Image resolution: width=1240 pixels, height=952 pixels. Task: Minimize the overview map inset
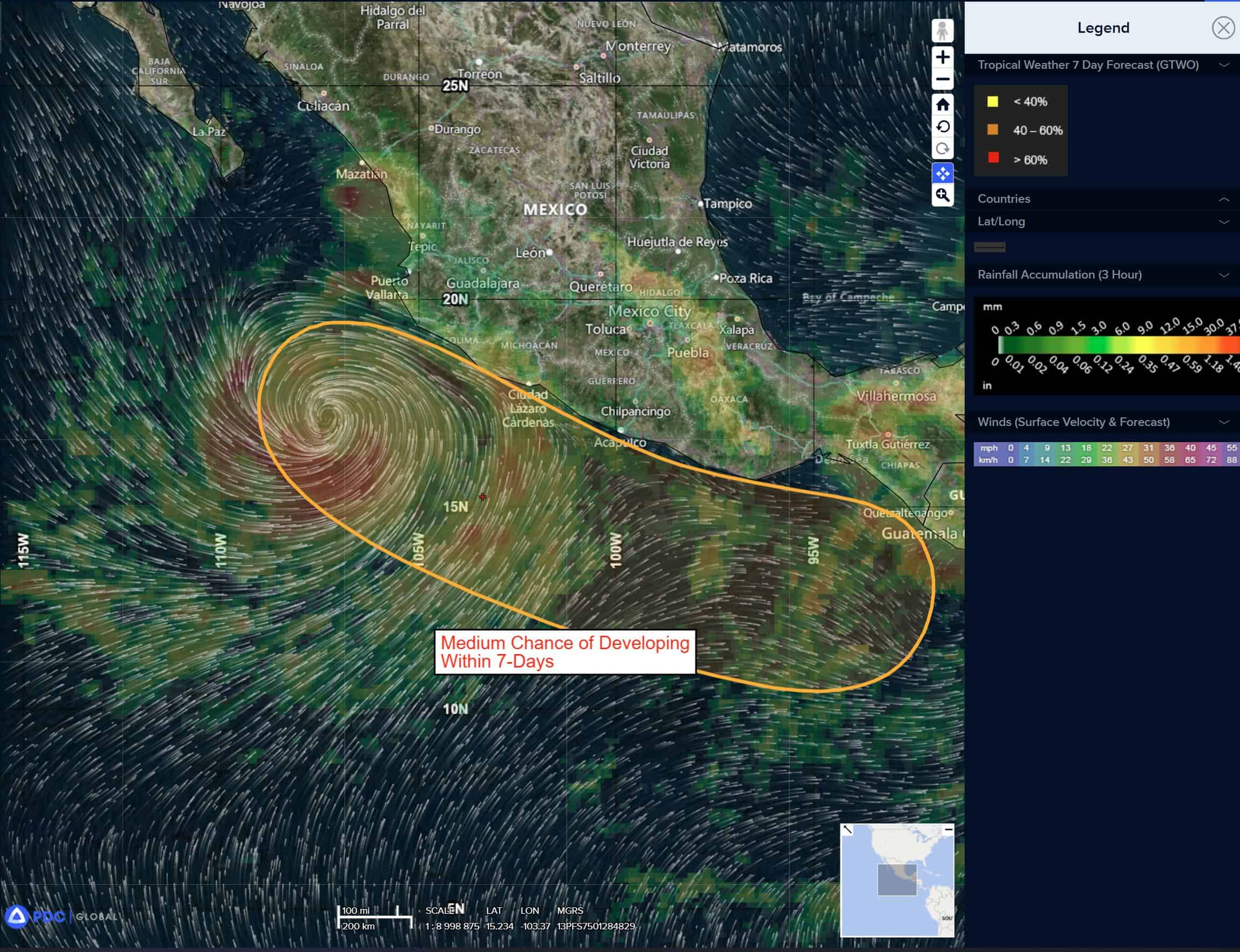[x=948, y=829]
